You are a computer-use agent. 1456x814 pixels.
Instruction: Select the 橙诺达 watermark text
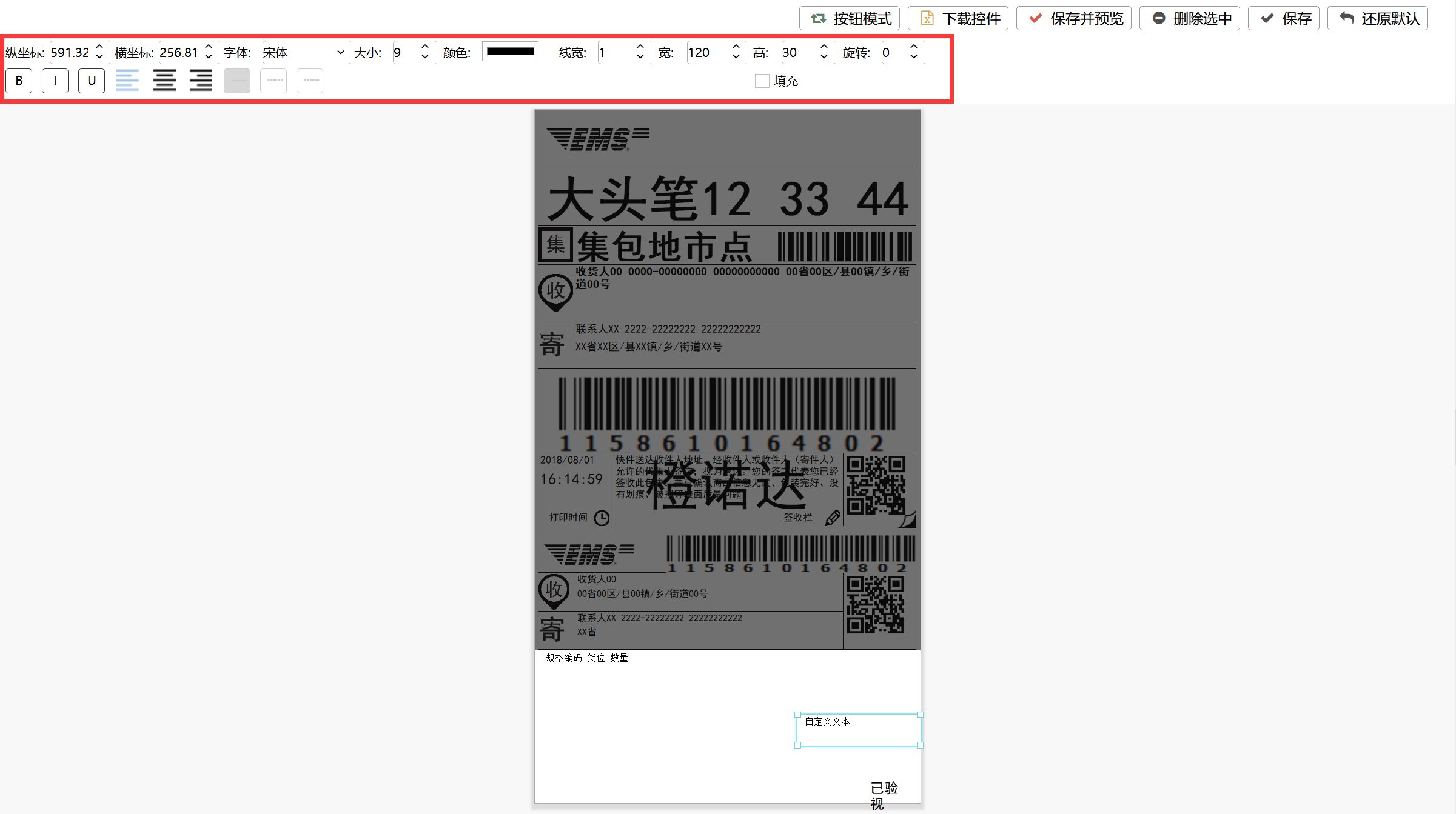(726, 485)
